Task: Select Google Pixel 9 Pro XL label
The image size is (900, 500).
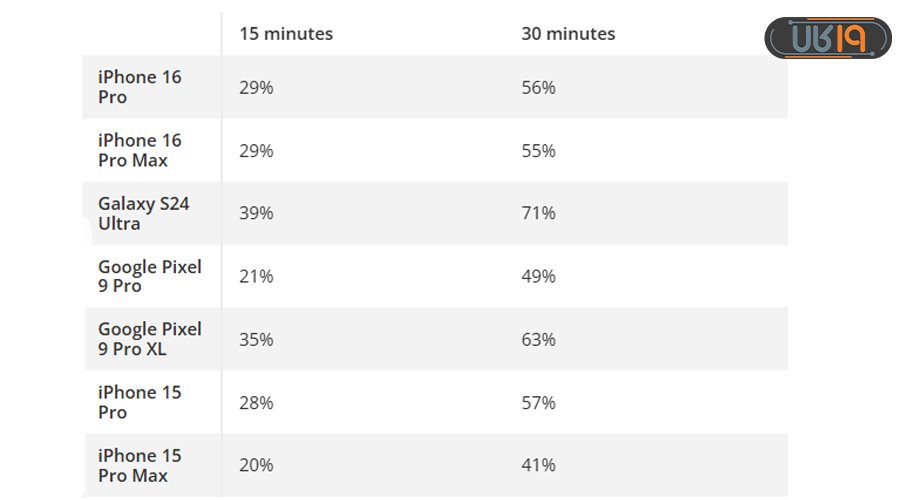Action: pos(150,339)
